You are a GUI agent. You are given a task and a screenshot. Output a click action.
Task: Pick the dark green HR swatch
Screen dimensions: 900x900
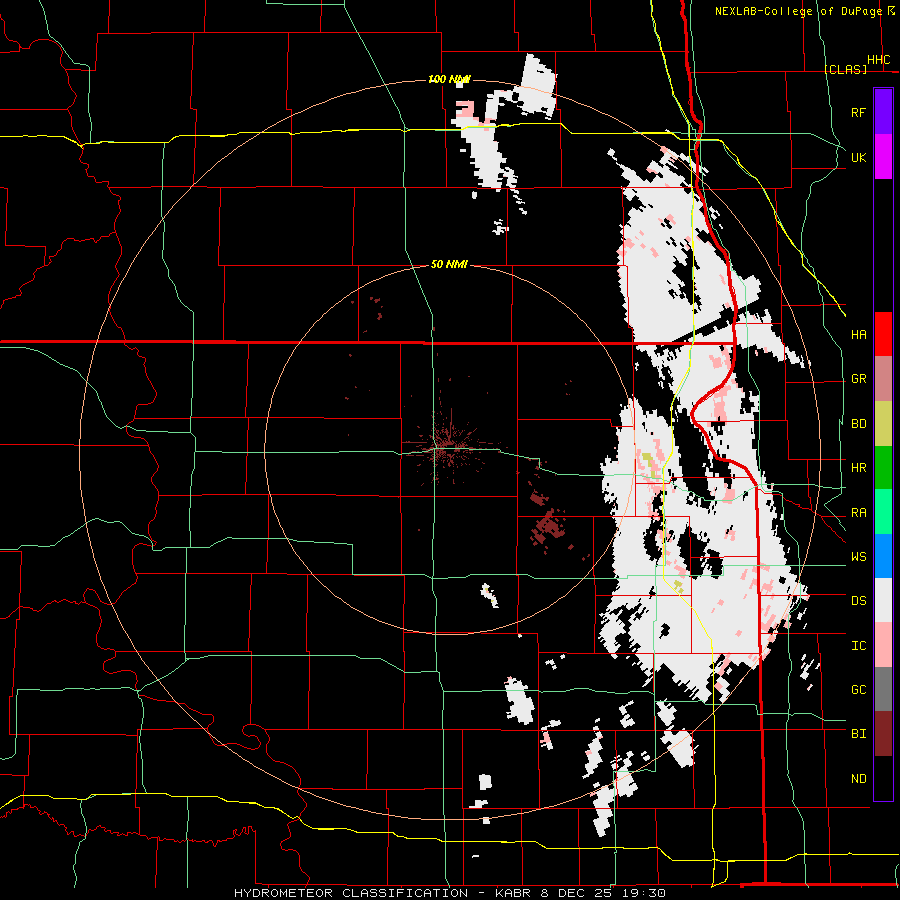pos(883,468)
